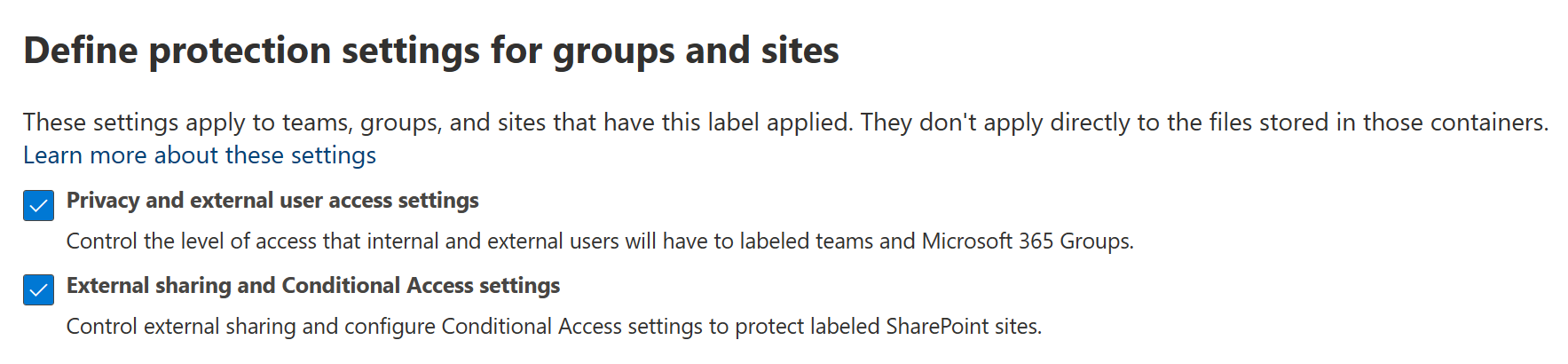Click the Privacy and external user access label
1568x364 pixels.
point(272,201)
